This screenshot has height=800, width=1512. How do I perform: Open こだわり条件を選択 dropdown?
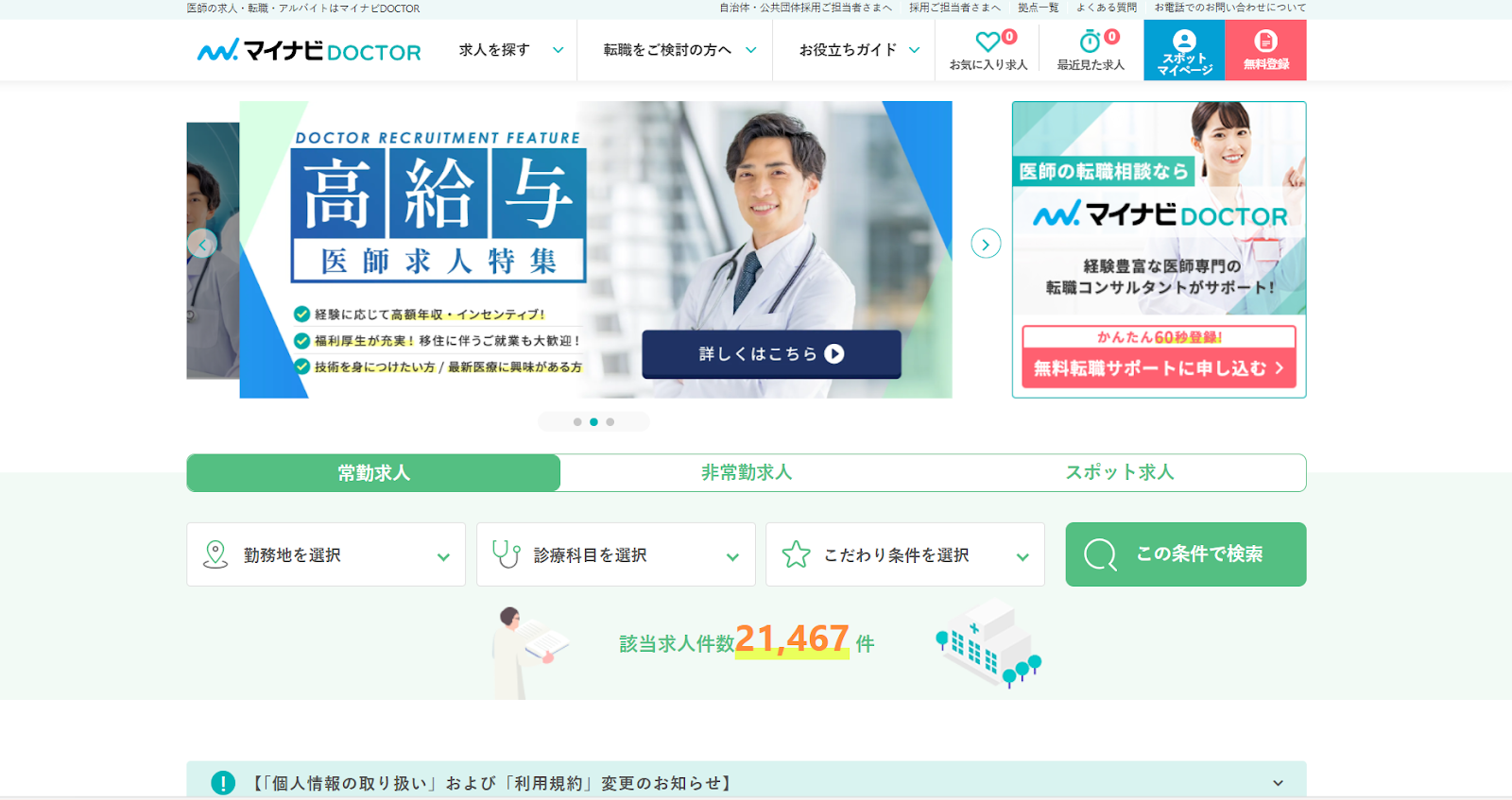coord(904,555)
